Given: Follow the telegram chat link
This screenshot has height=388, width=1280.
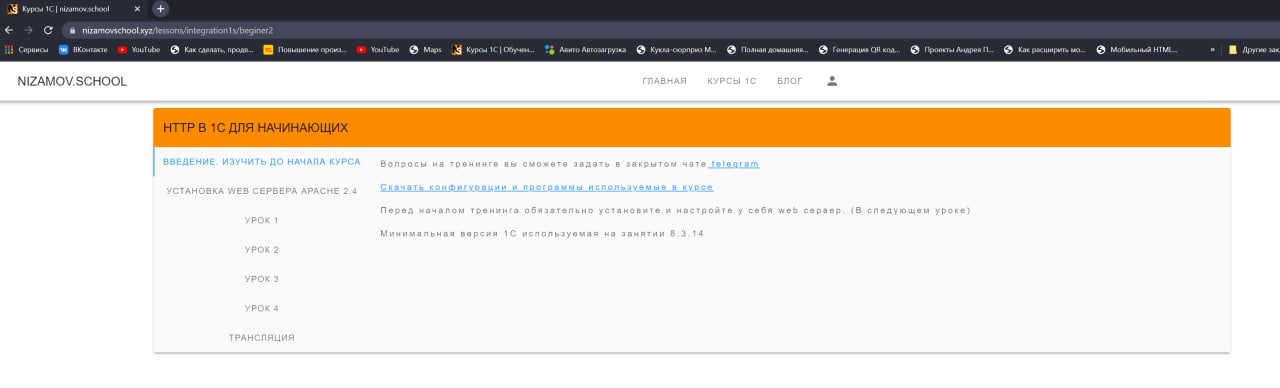Looking at the screenshot, I should click(734, 163).
